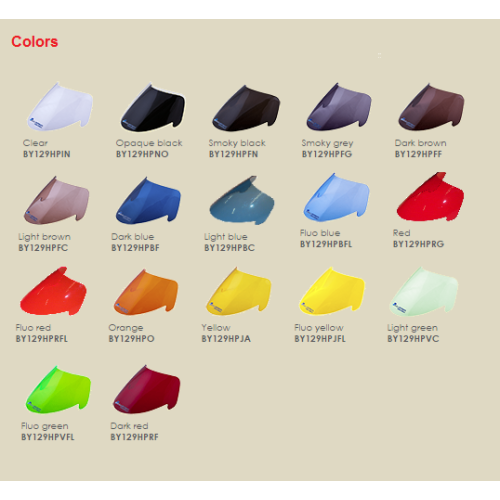The image size is (500, 500).
Task: Select the Dark blue windscreen image
Action: click(x=148, y=200)
